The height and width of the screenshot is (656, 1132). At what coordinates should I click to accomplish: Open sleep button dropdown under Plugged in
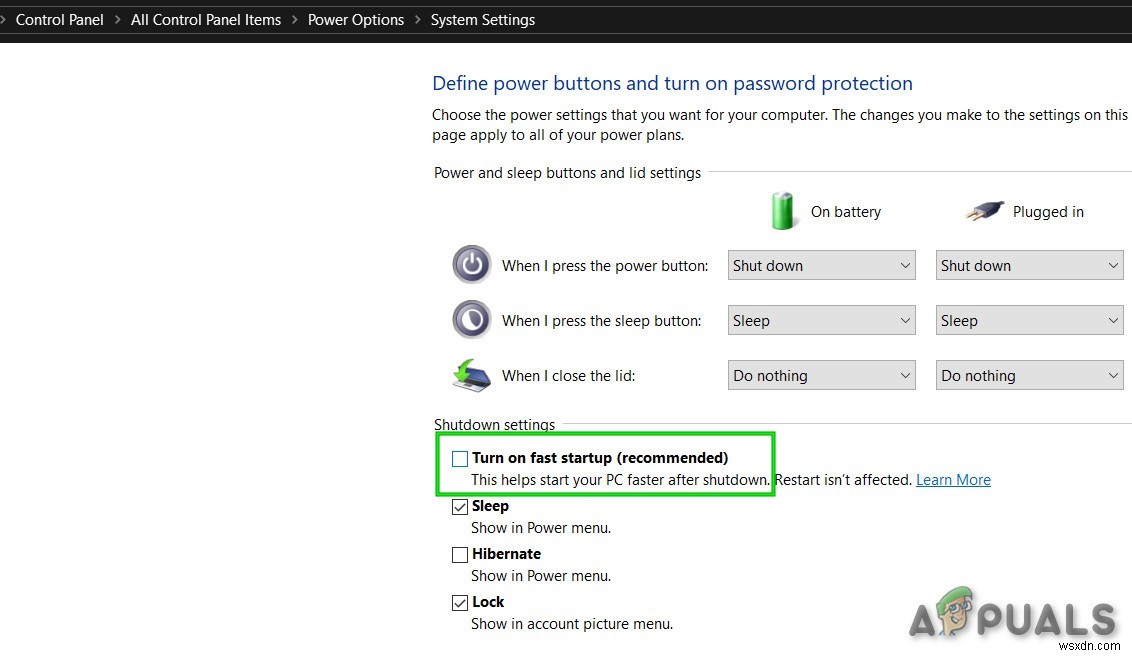pos(1029,320)
